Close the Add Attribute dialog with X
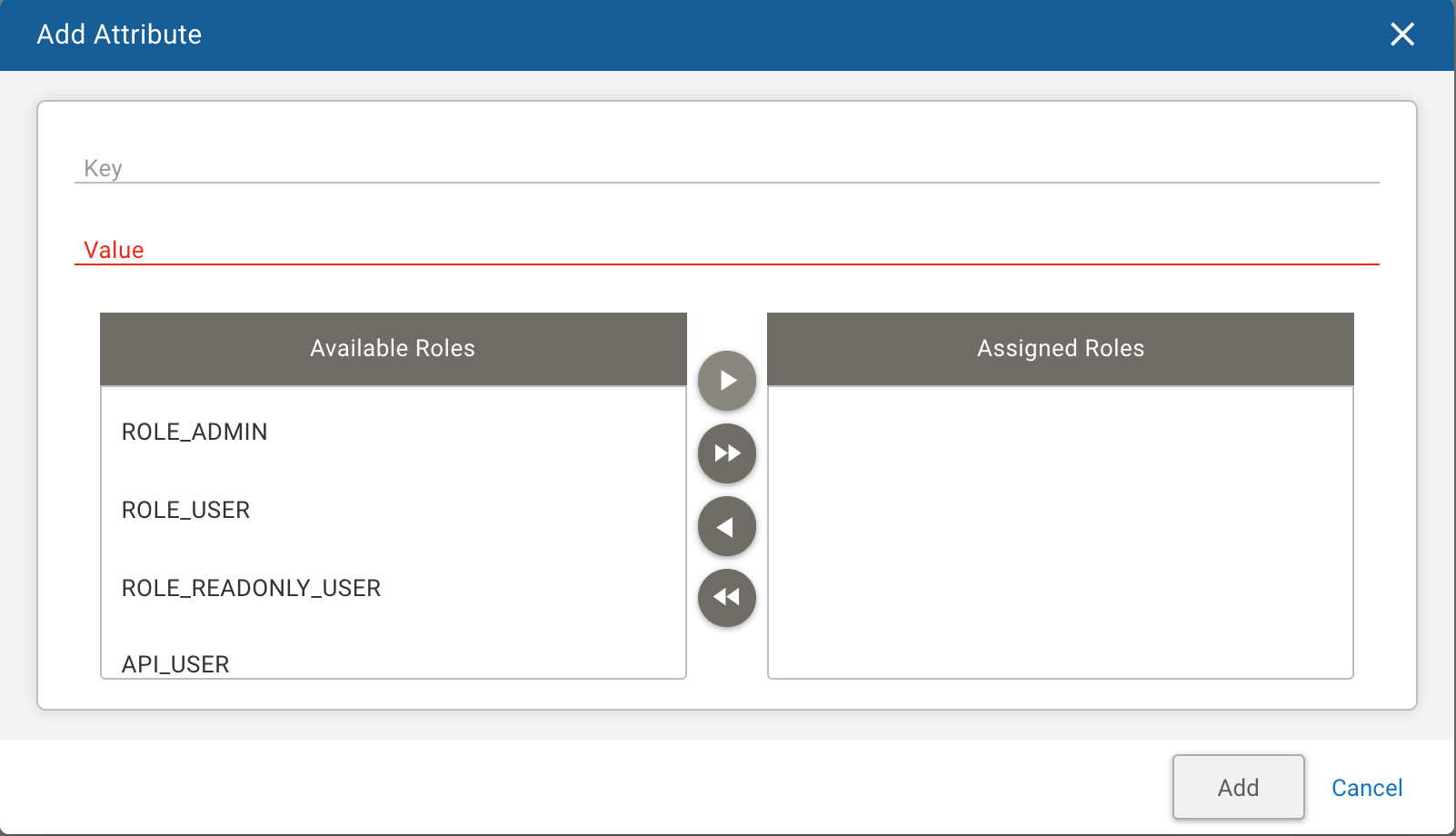1456x836 pixels. point(1402,35)
